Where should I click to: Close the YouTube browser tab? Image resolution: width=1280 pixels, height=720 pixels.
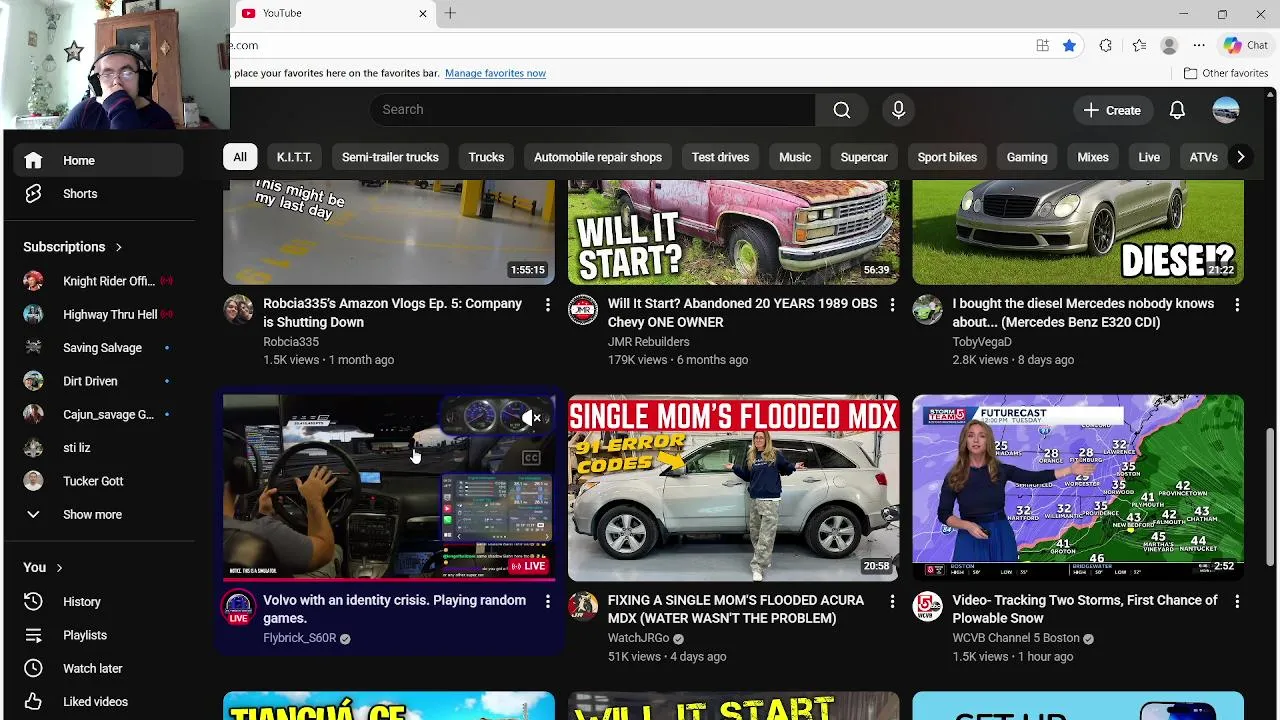(x=422, y=13)
